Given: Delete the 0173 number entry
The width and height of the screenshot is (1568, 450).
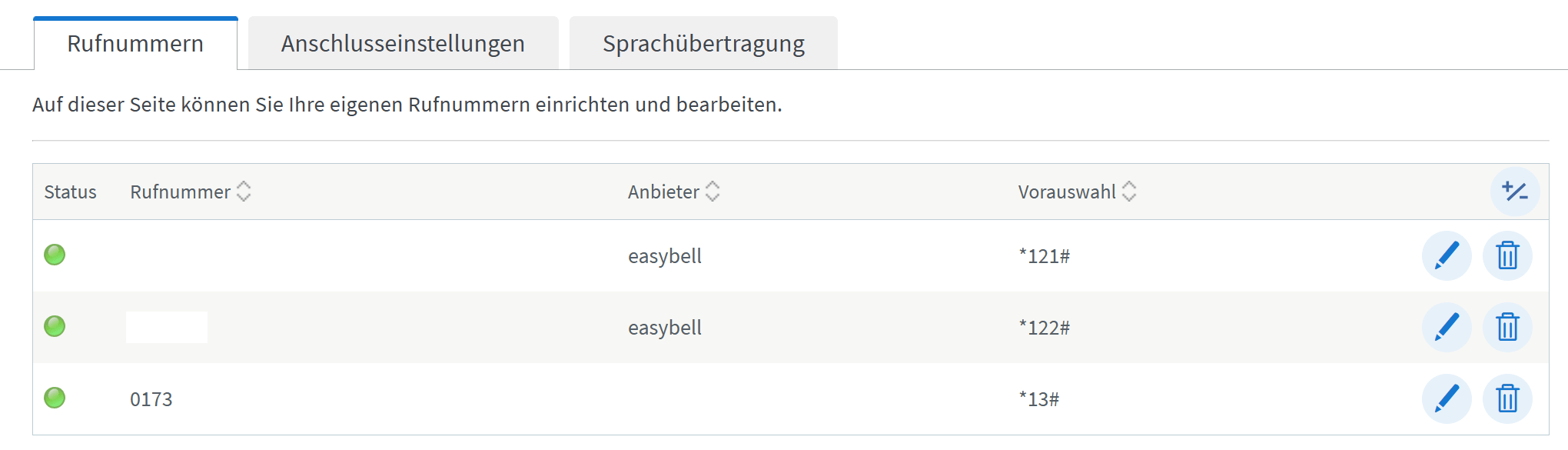Looking at the screenshot, I should point(1507,398).
